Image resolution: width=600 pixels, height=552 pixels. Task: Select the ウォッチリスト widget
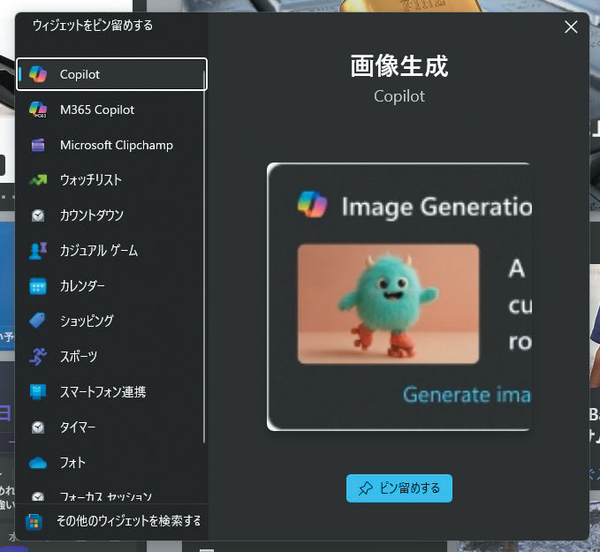click(x=112, y=180)
